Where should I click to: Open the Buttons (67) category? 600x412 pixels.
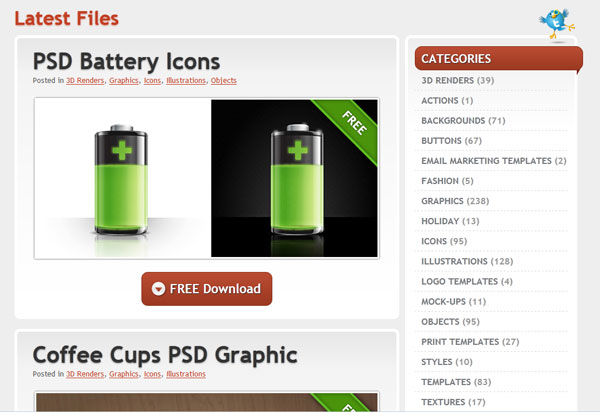(x=452, y=141)
